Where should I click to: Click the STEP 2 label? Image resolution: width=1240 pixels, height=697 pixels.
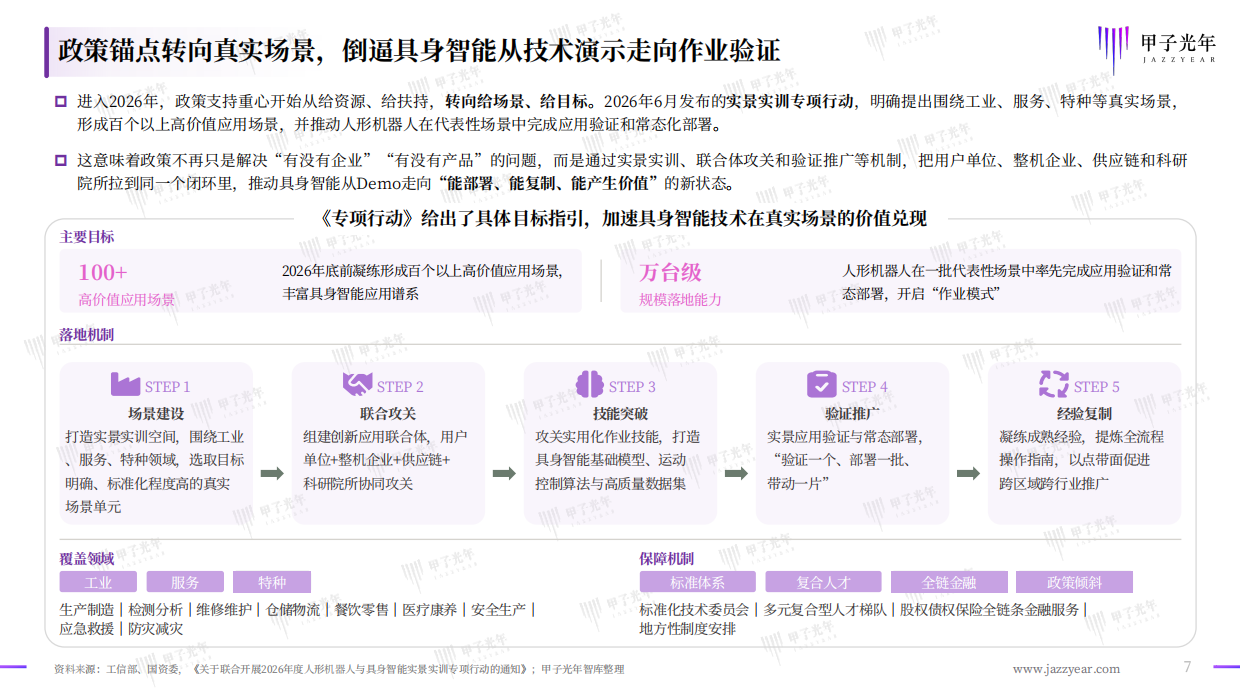(400, 387)
